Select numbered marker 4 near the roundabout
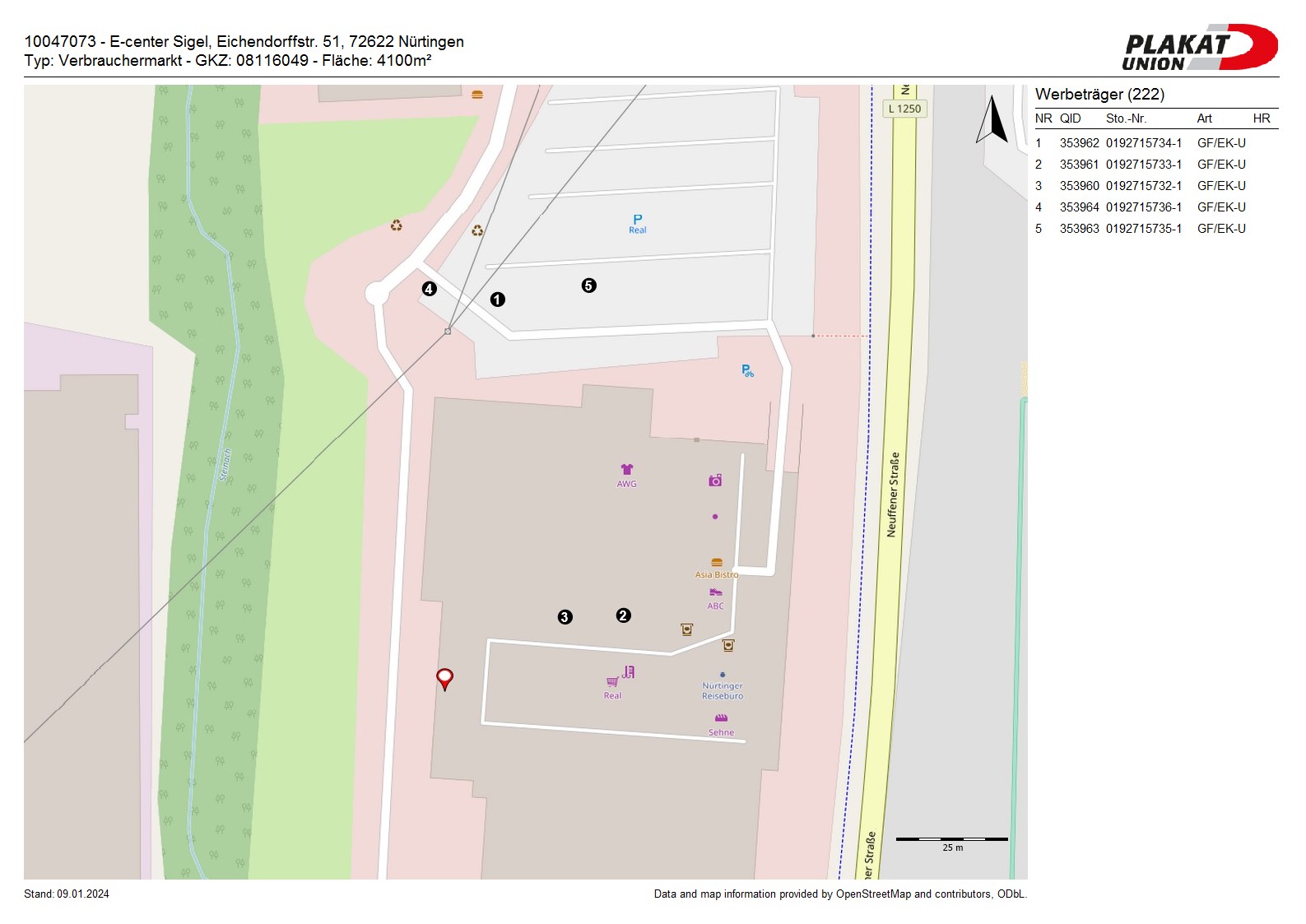Screen dimensions: 1306x924 click(x=429, y=289)
